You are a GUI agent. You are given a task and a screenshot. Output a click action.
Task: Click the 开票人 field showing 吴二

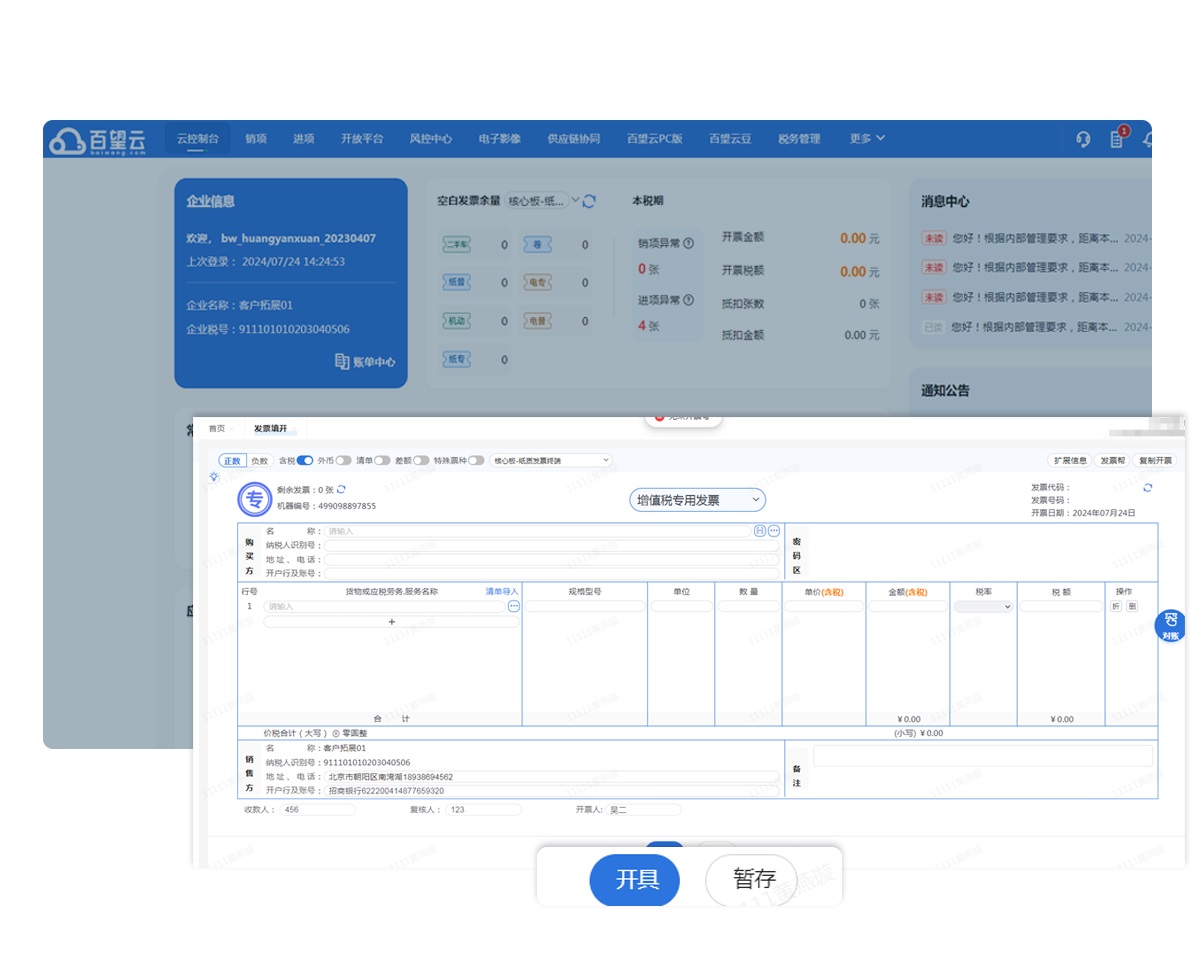tap(644, 810)
